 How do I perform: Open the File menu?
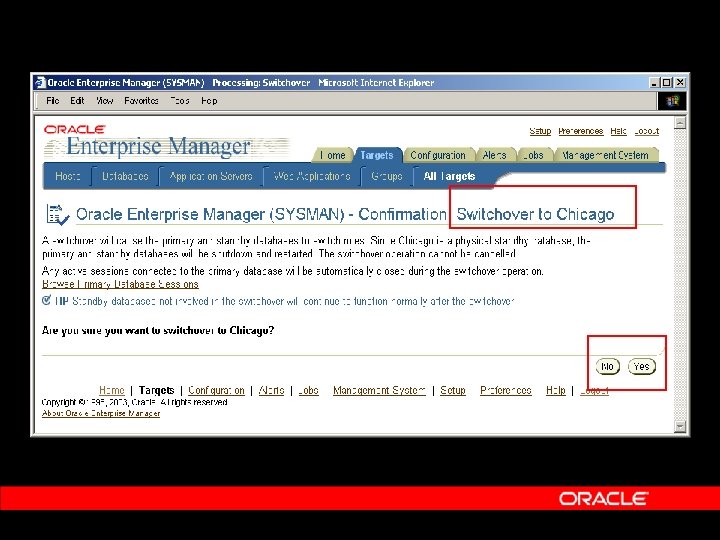[x=53, y=101]
